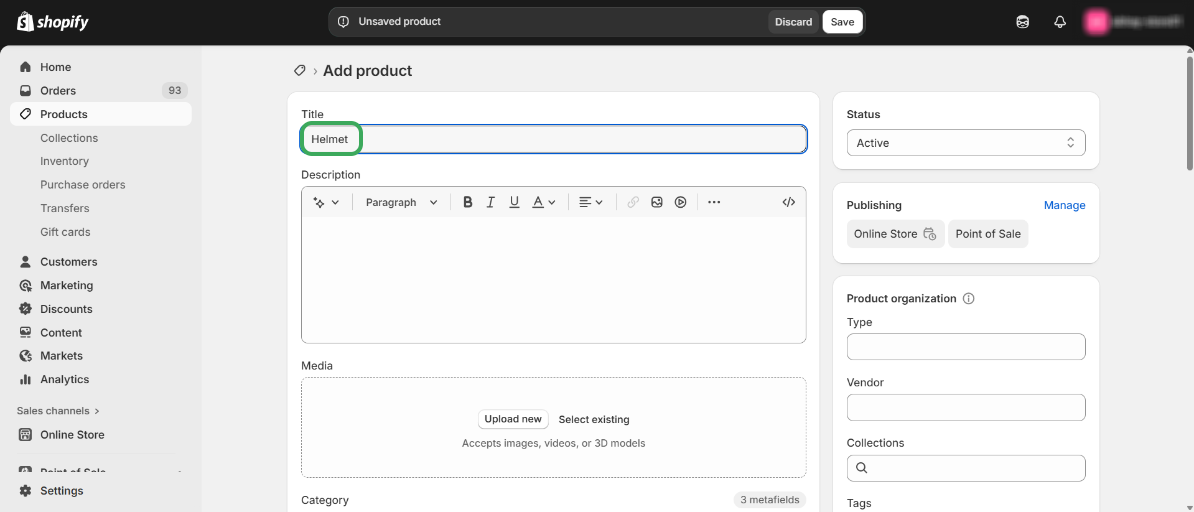Open Collections under Products
This screenshot has height=512, width=1194.
click(x=69, y=138)
